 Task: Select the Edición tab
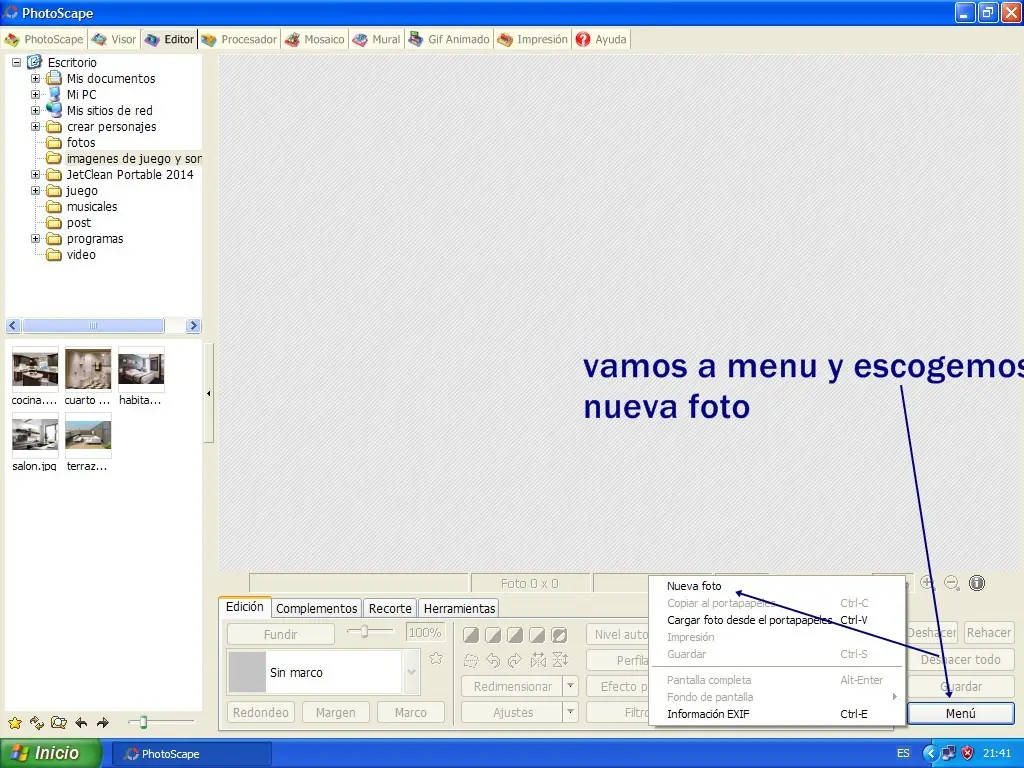[244, 607]
